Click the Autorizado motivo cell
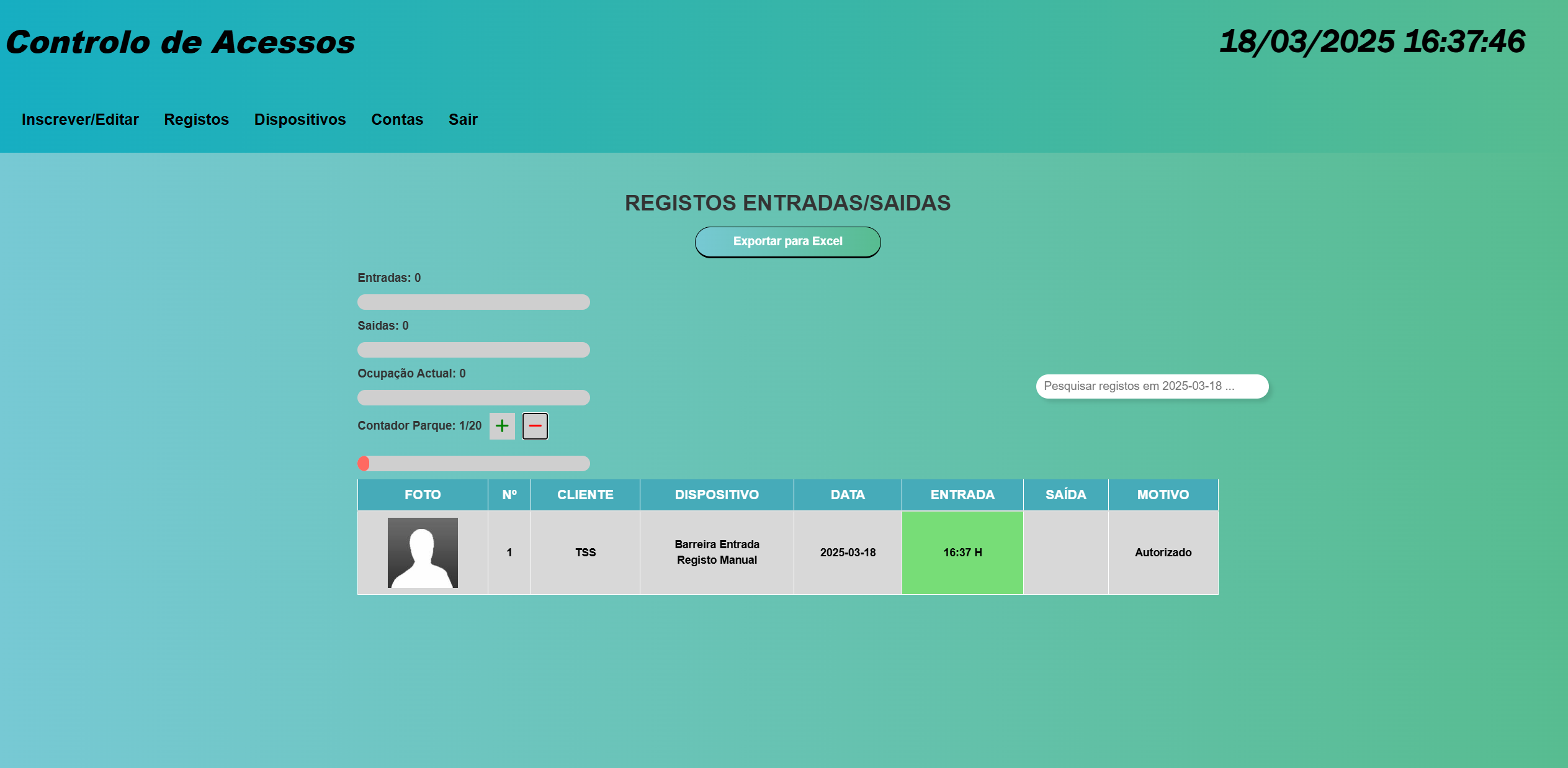The height and width of the screenshot is (768, 1568). point(1163,553)
